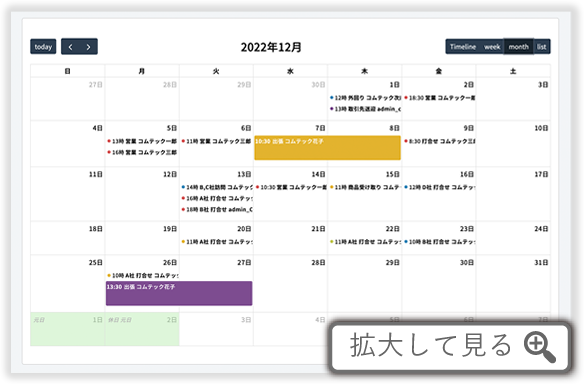This screenshot has width=584, height=384.
Task: Open purple 13:30 出張 コムテック花子 event
Action: [x=179, y=293]
